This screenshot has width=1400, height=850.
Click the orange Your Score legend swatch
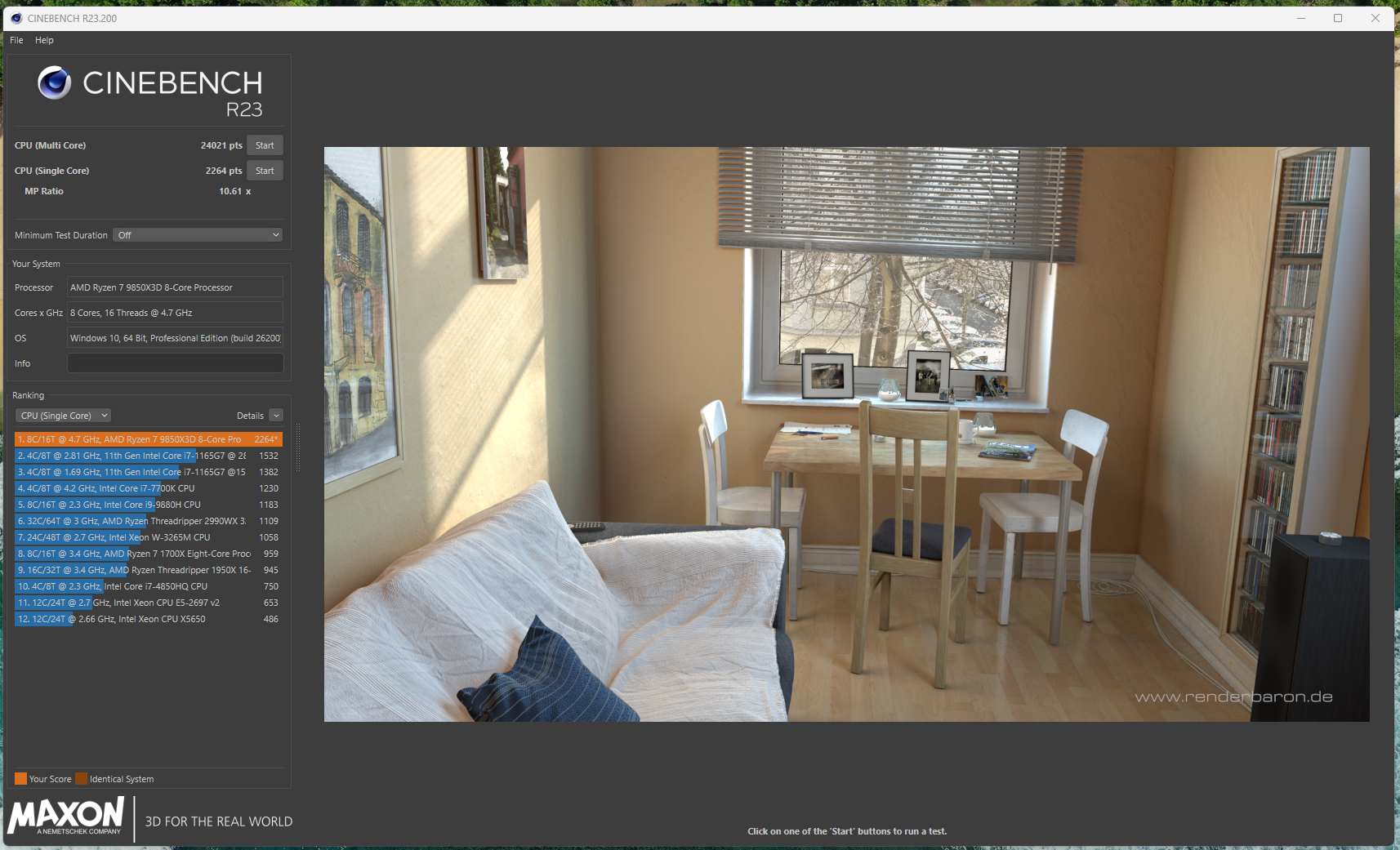click(20, 779)
